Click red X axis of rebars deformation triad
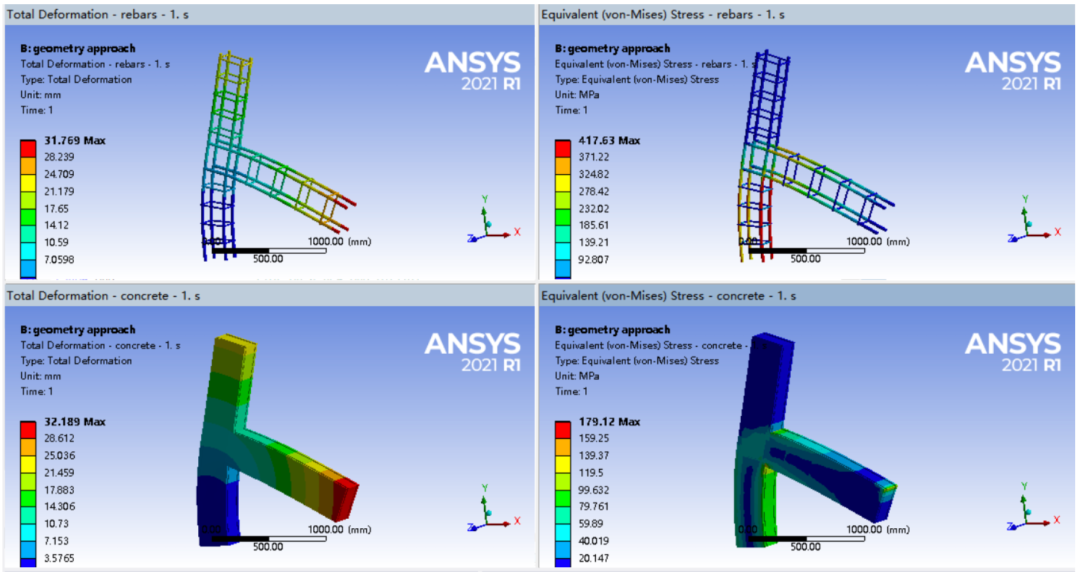The width and height of the screenshot is (1080, 578). 501,234
